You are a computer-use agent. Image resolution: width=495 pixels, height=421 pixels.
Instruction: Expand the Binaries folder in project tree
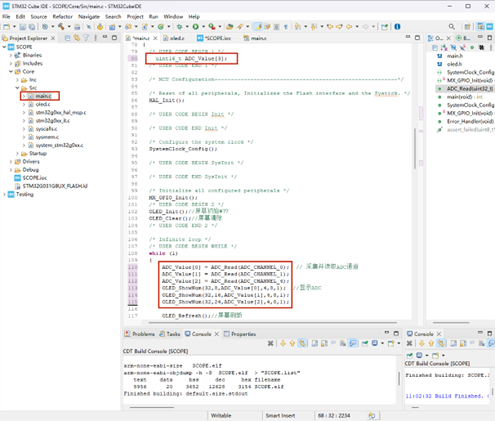[11, 55]
